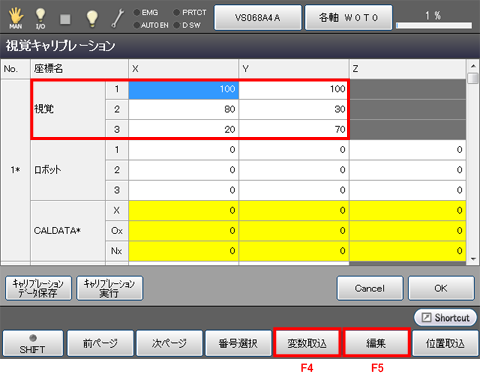Go to 前ページ previous page
This screenshot has width=480, height=374.
point(100,344)
